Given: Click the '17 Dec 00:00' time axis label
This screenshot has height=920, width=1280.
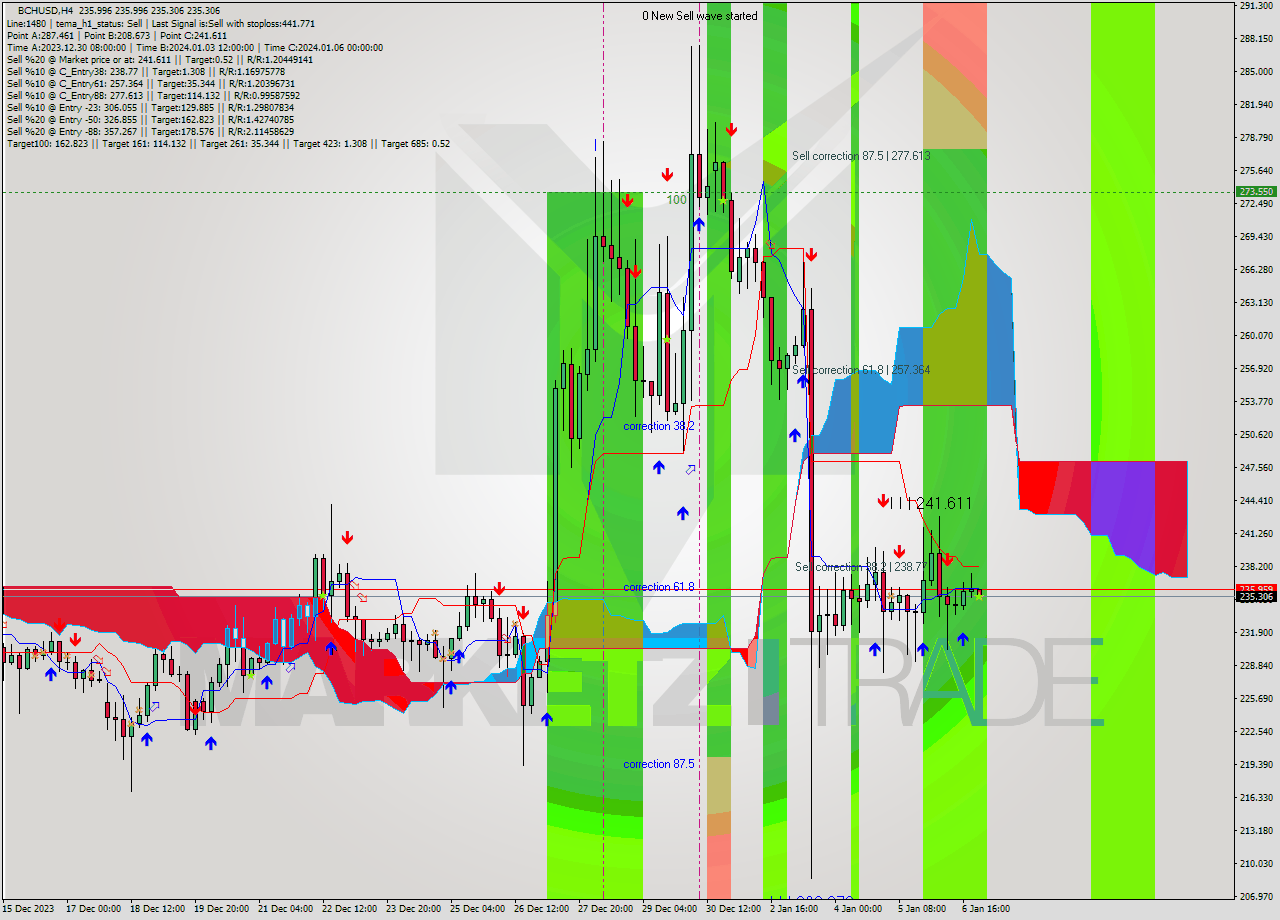Looking at the screenshot, I should [x=93, y=910].
